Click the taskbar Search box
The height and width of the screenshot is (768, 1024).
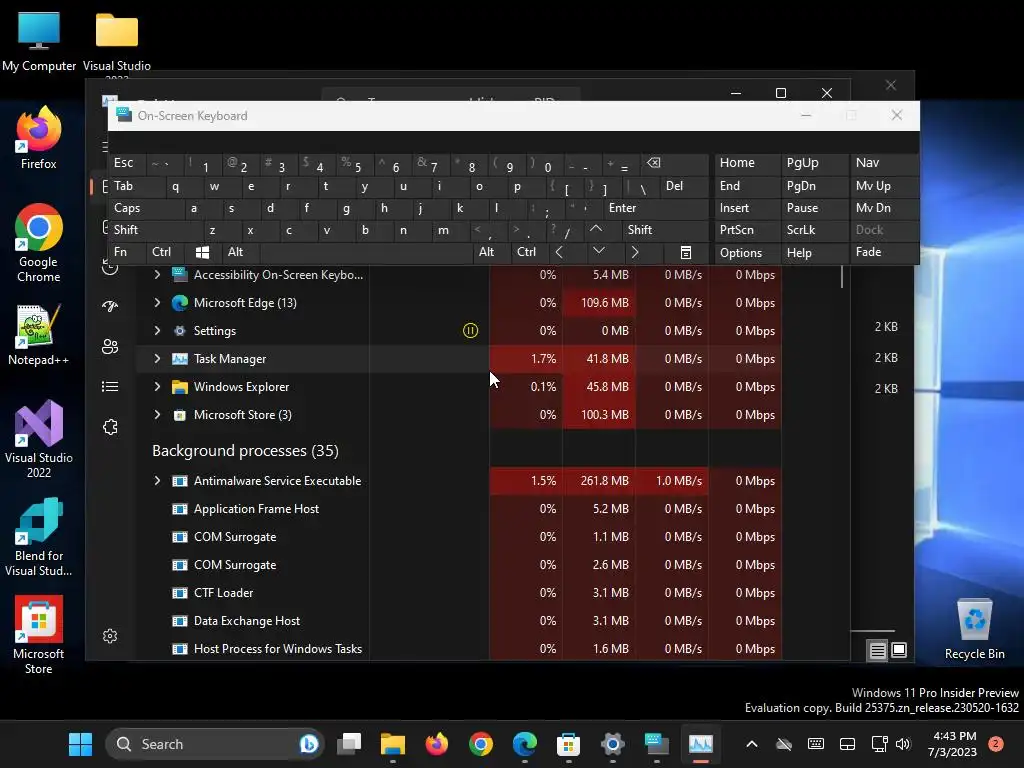click(214, 744)
